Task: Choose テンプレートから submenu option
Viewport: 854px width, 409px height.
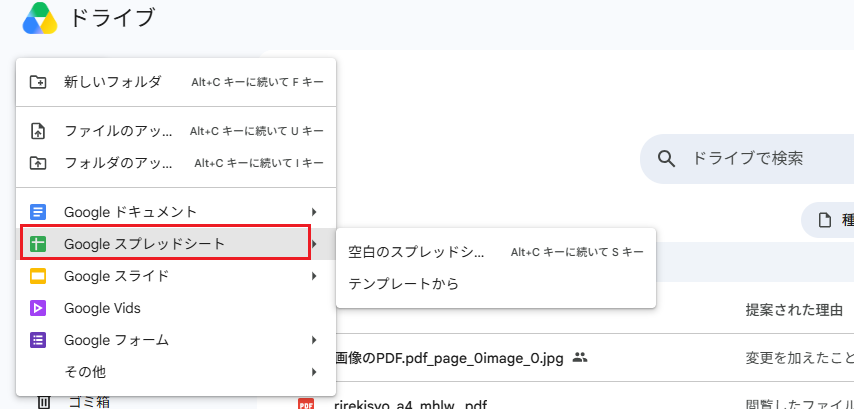Action: pos(496,284)
